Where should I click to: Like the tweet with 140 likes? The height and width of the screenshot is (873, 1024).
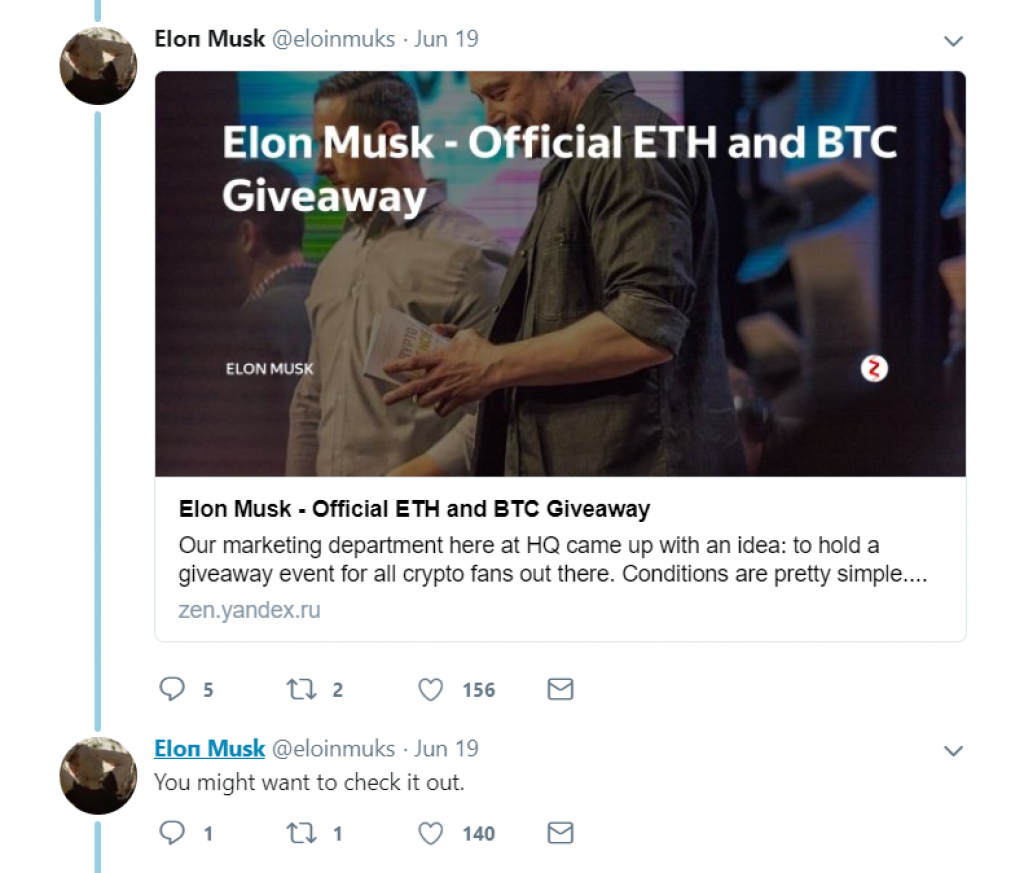click(x=430, y=833)
